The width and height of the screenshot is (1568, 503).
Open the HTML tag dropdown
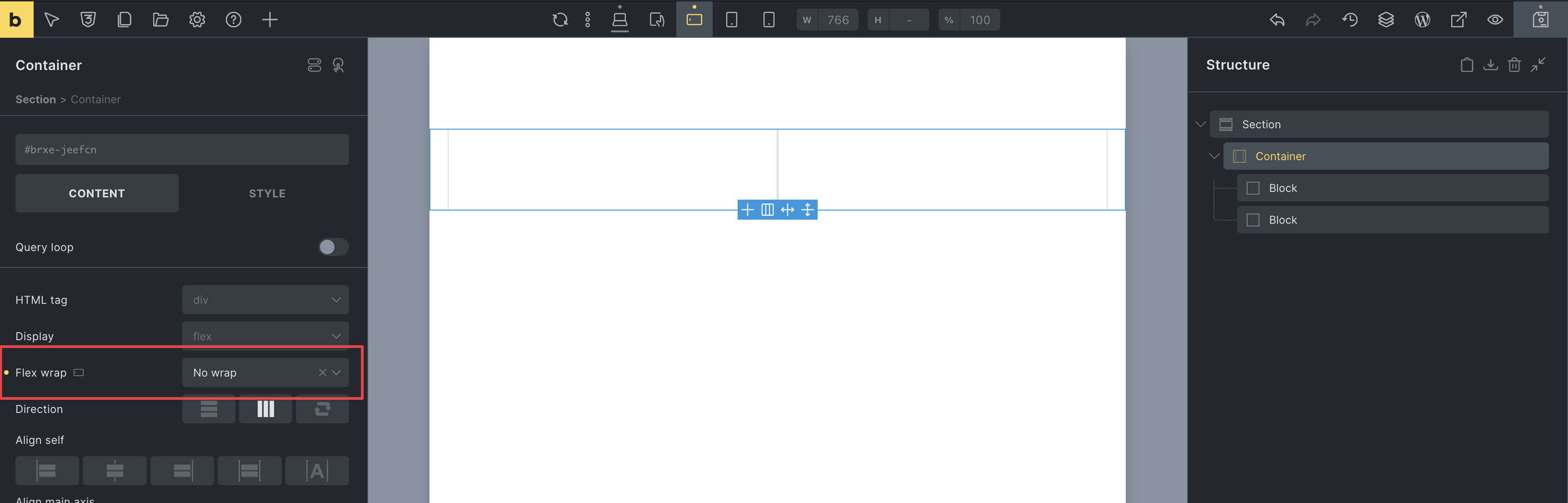pyautogui.click(x=265, y=300)
